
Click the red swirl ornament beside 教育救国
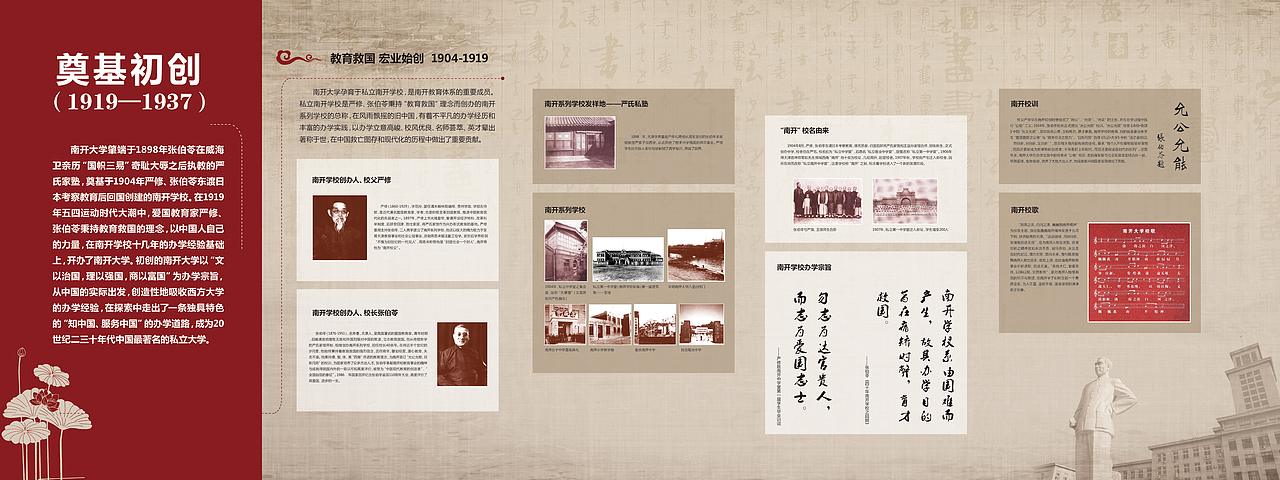(299, 58)
